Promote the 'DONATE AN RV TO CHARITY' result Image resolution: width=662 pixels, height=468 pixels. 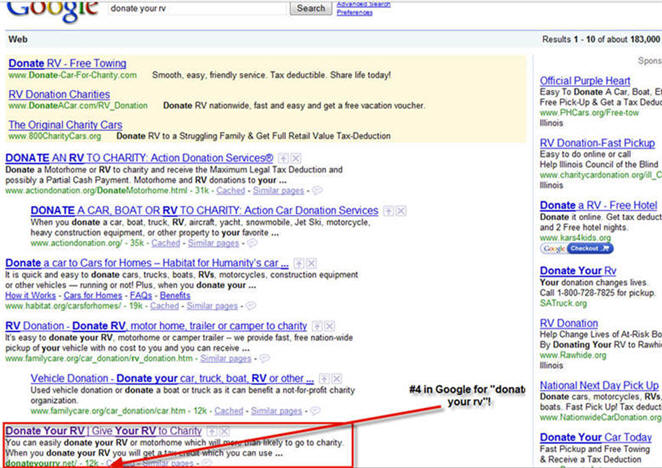click(x=284, y=158)
